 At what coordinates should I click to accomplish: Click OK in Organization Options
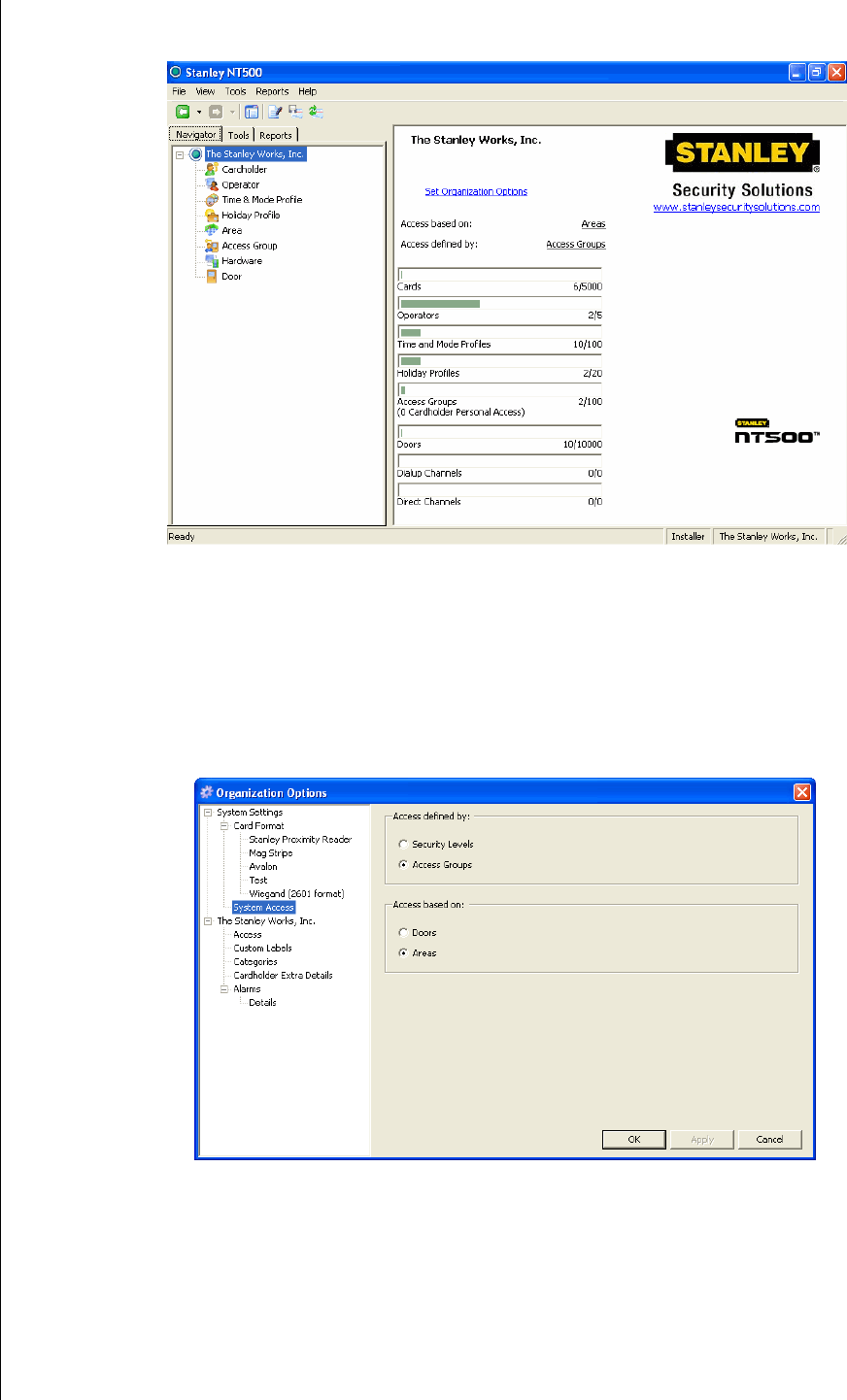pyautogui.click(x=634, y=1140)
